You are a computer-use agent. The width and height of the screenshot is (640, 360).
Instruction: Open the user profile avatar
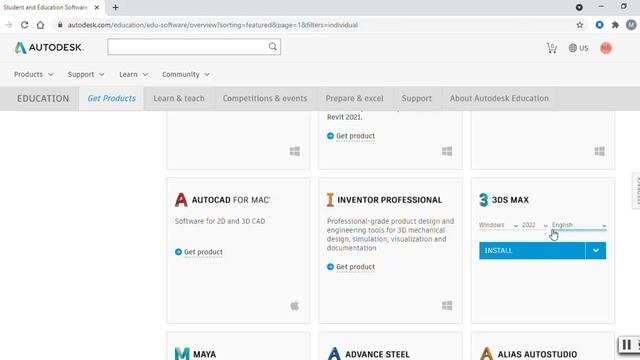[x=606, y=48]
